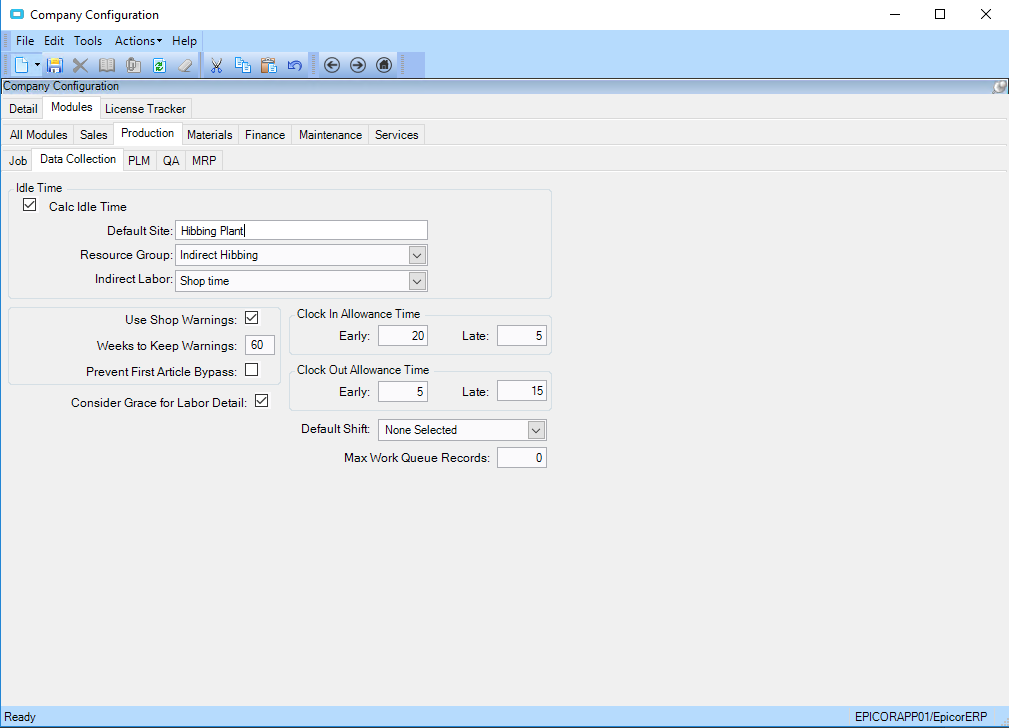This screenshot has width=1009, height=728.
Task: Uncheck the Calc Idle Time checkbox
Action: click(x=30, y=205)
